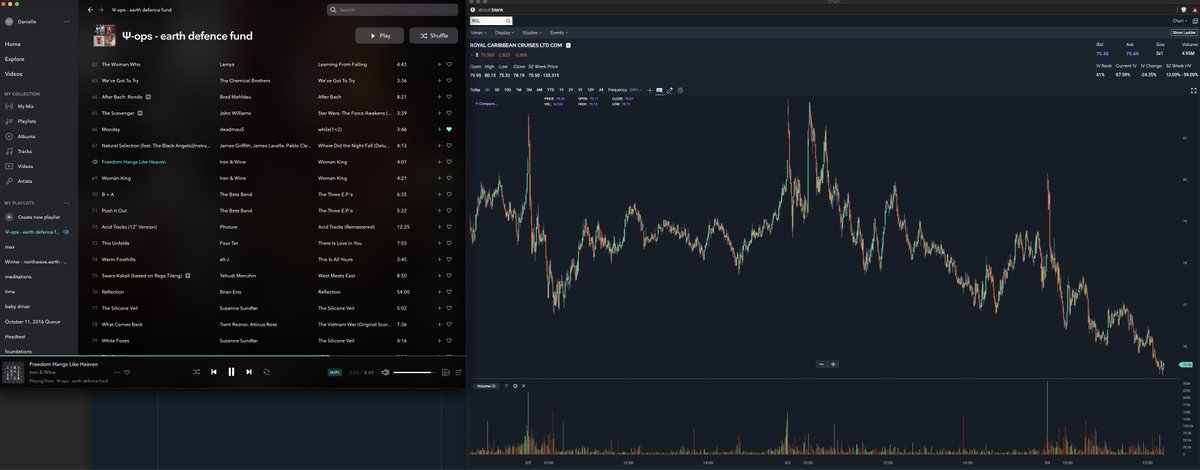Favorite We've Got To Try track
Image resolution: width=1200 pixels, height=470 pixels.
click(449, 80)
